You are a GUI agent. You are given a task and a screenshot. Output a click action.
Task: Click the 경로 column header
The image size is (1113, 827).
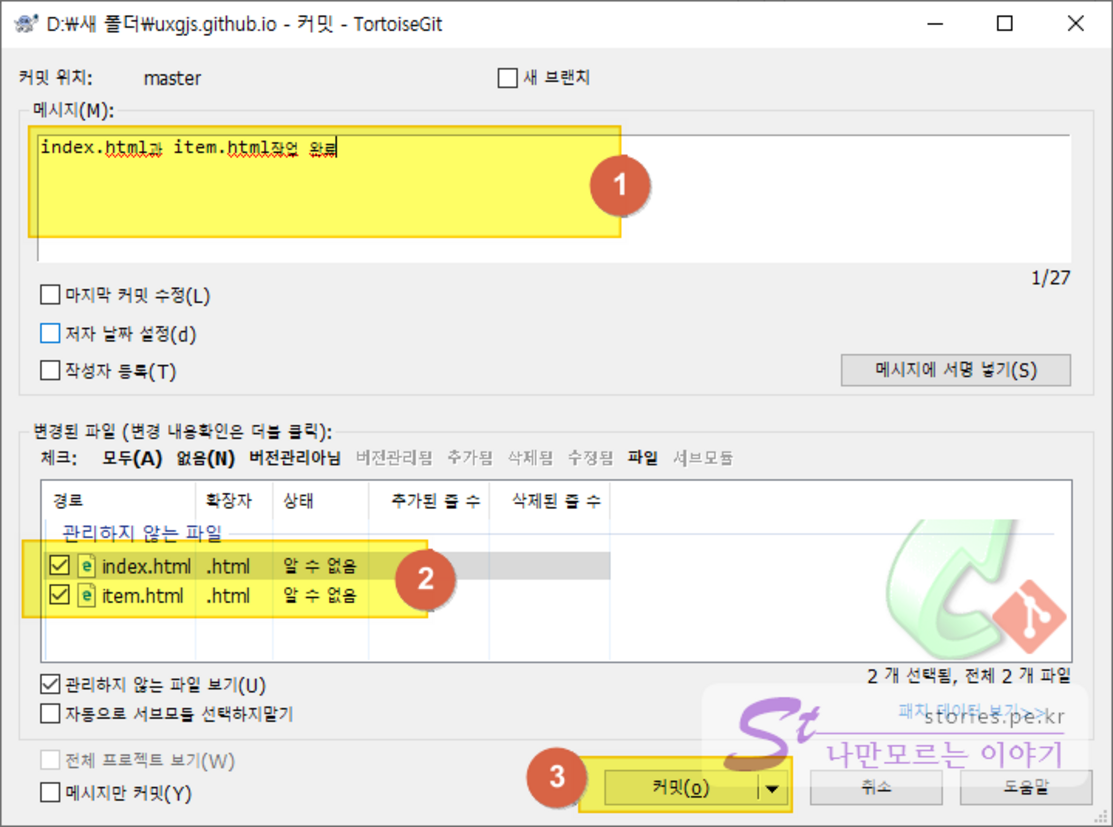tap(68, 500)
